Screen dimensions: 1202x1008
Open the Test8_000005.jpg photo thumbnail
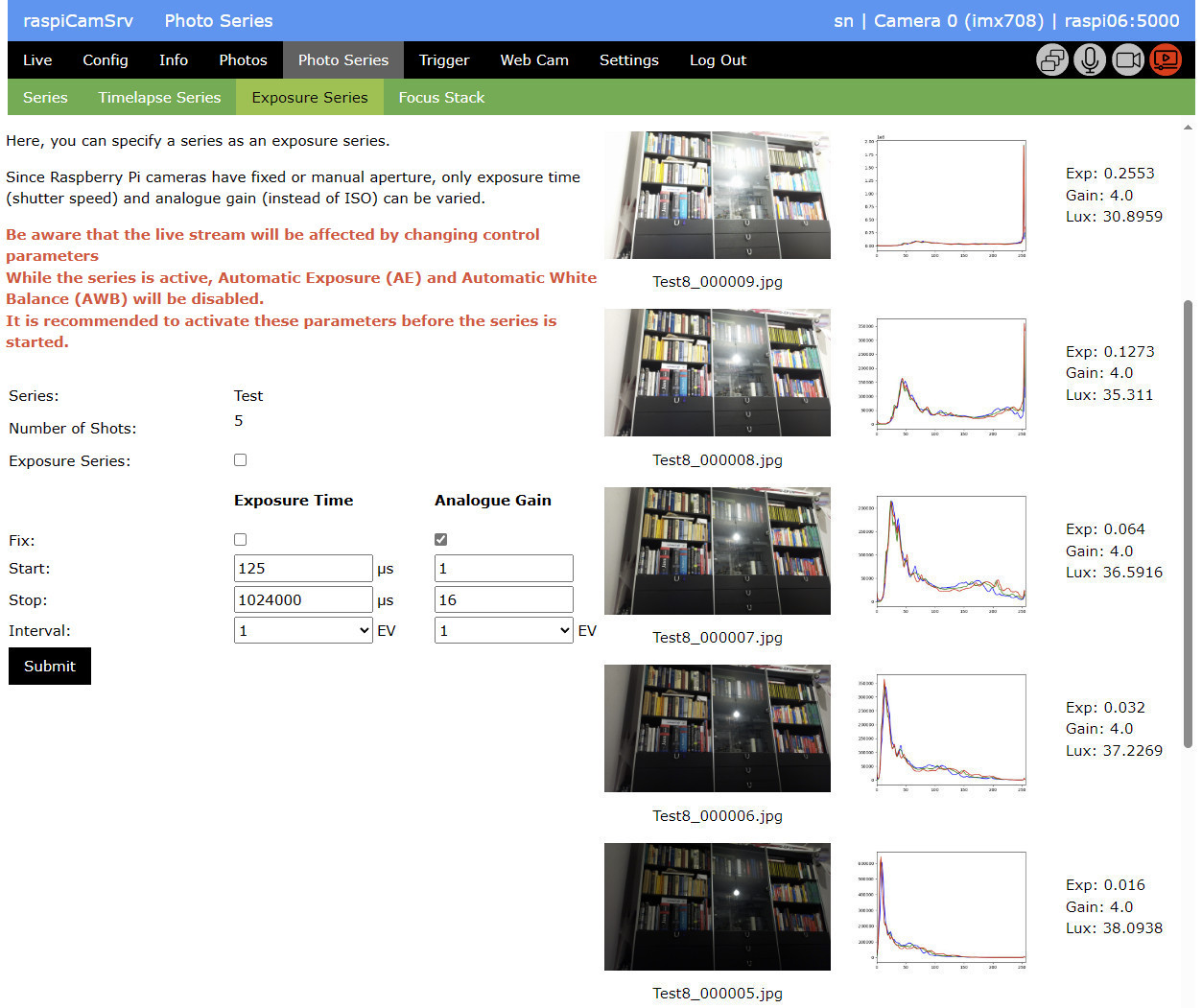pyautogui.click(x=717, y=906)
